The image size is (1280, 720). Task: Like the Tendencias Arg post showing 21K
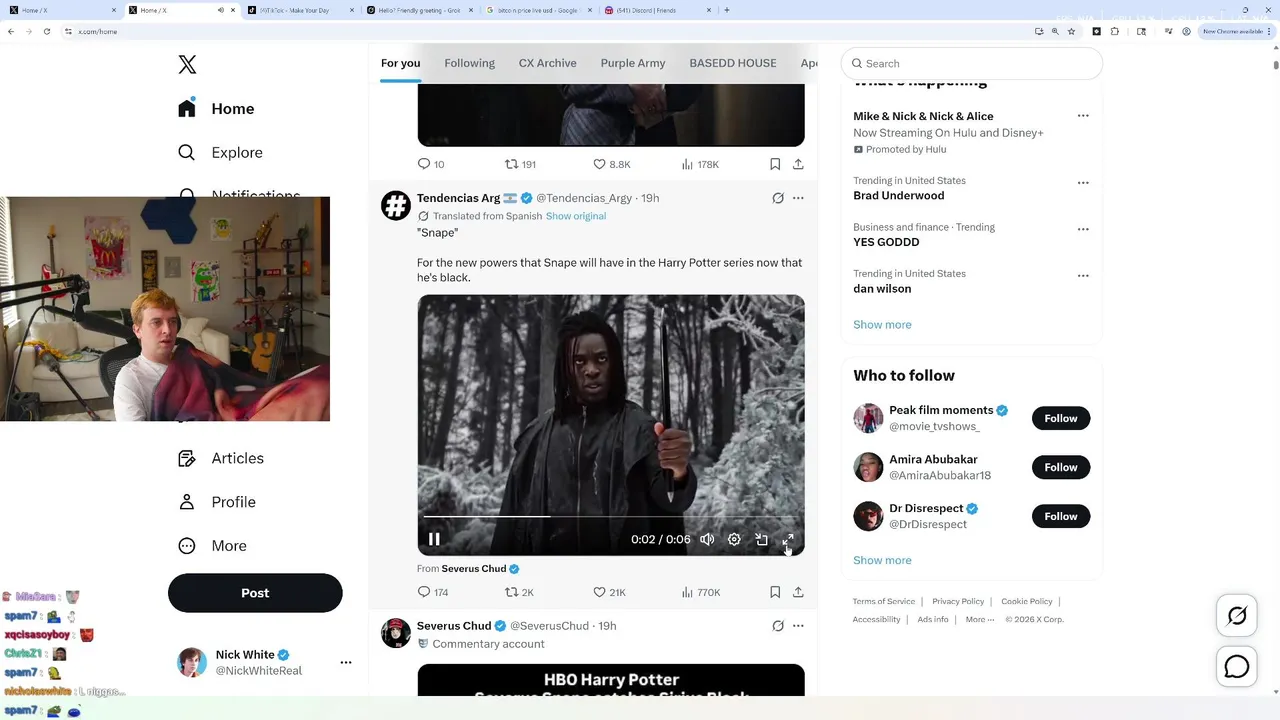[609, 592]
